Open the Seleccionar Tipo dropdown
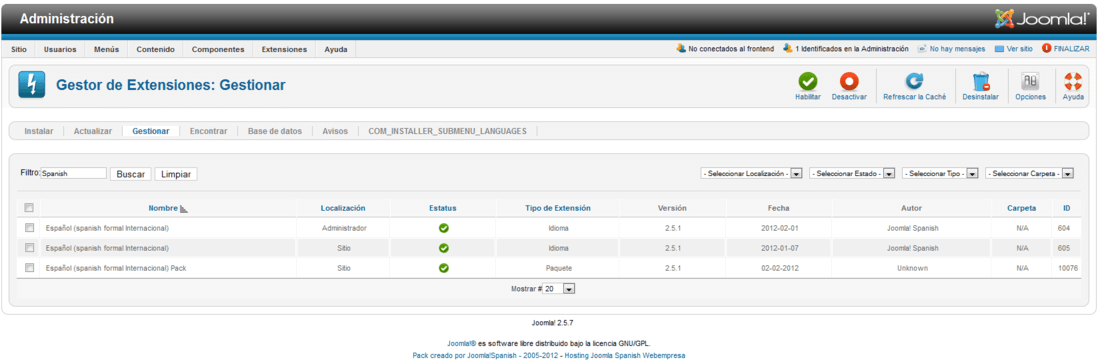Screen dimensions: 1100x362 [x=940, y=173]
